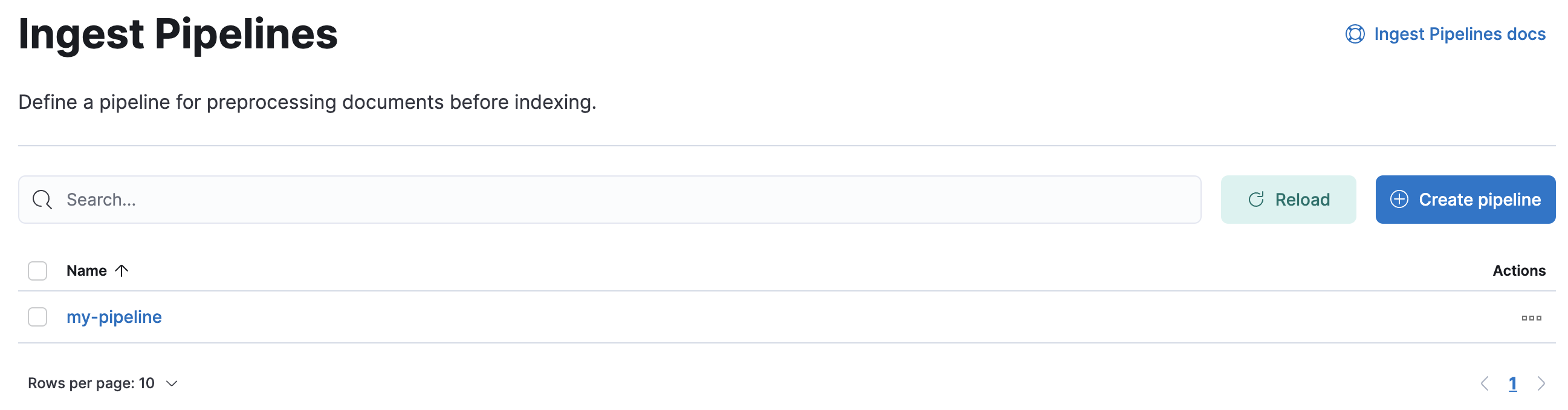Click the magnifying glass search icon
Viewport: 1568px width, 410px height.
41,199
